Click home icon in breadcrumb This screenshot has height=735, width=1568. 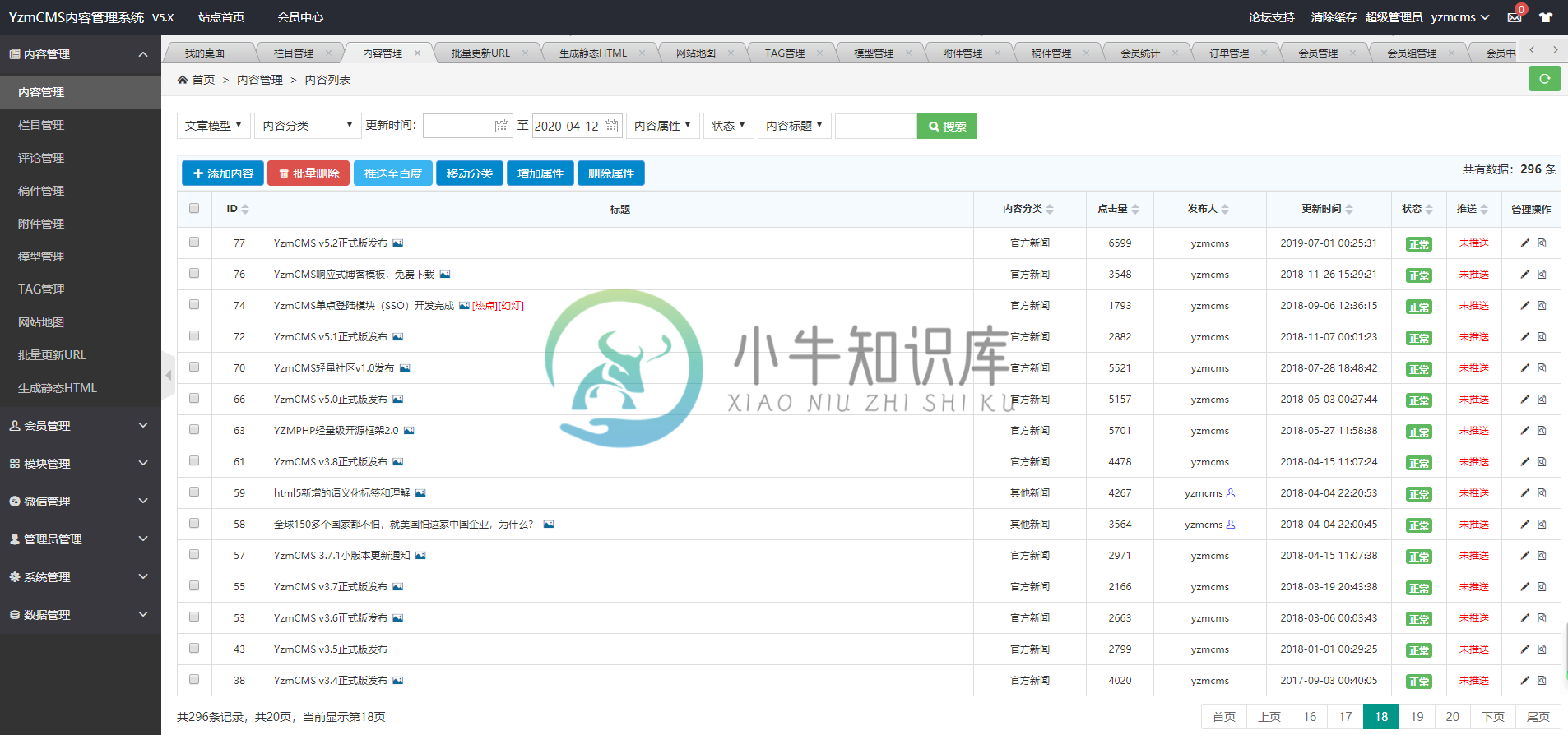coord(183,80)
